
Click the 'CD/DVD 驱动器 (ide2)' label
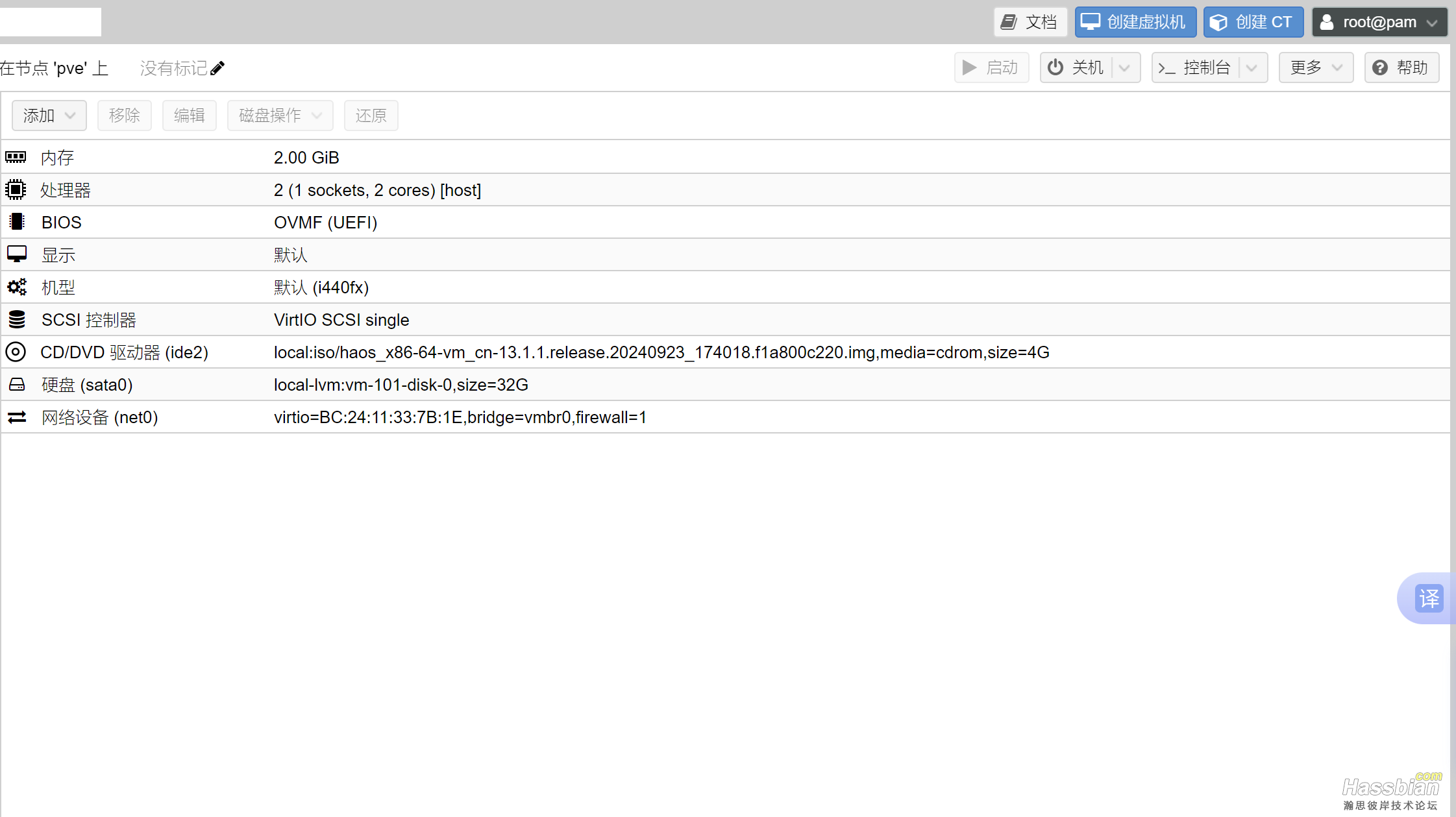point(125,352)
